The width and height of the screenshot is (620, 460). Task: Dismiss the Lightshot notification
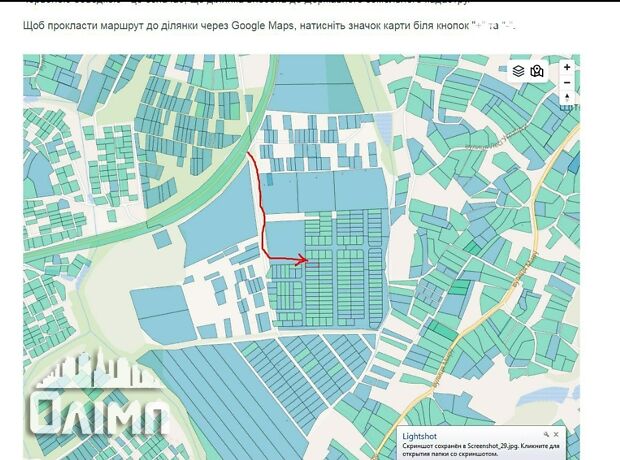click(558, 436)
